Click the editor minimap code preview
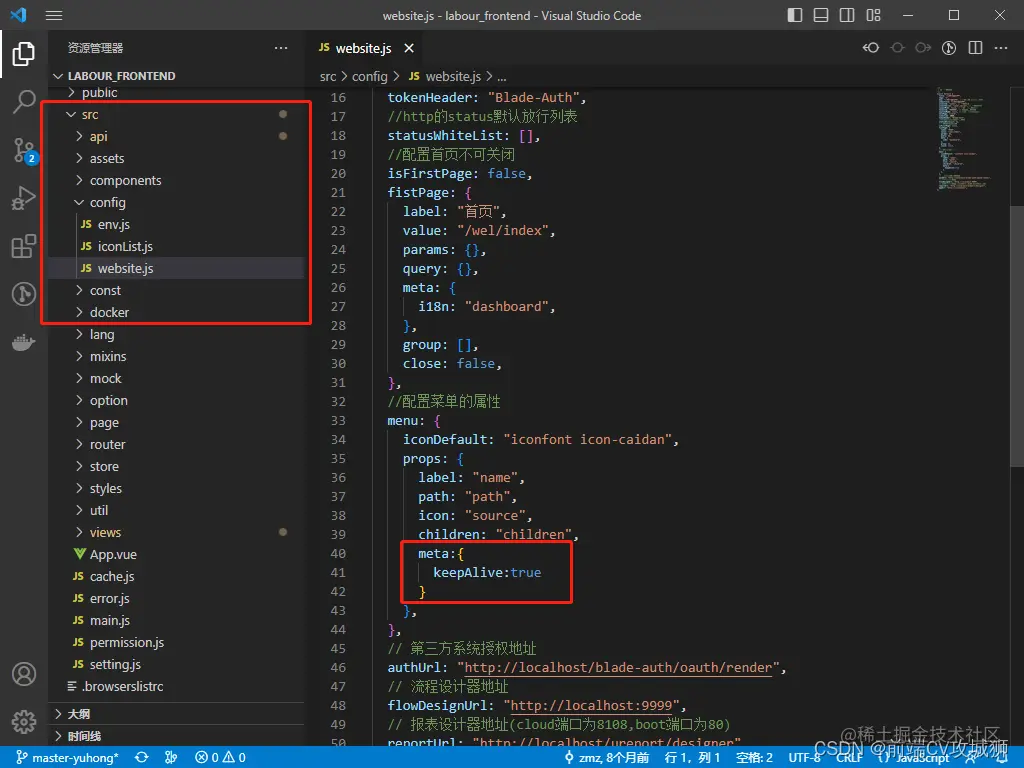 (x=963, y=138)
